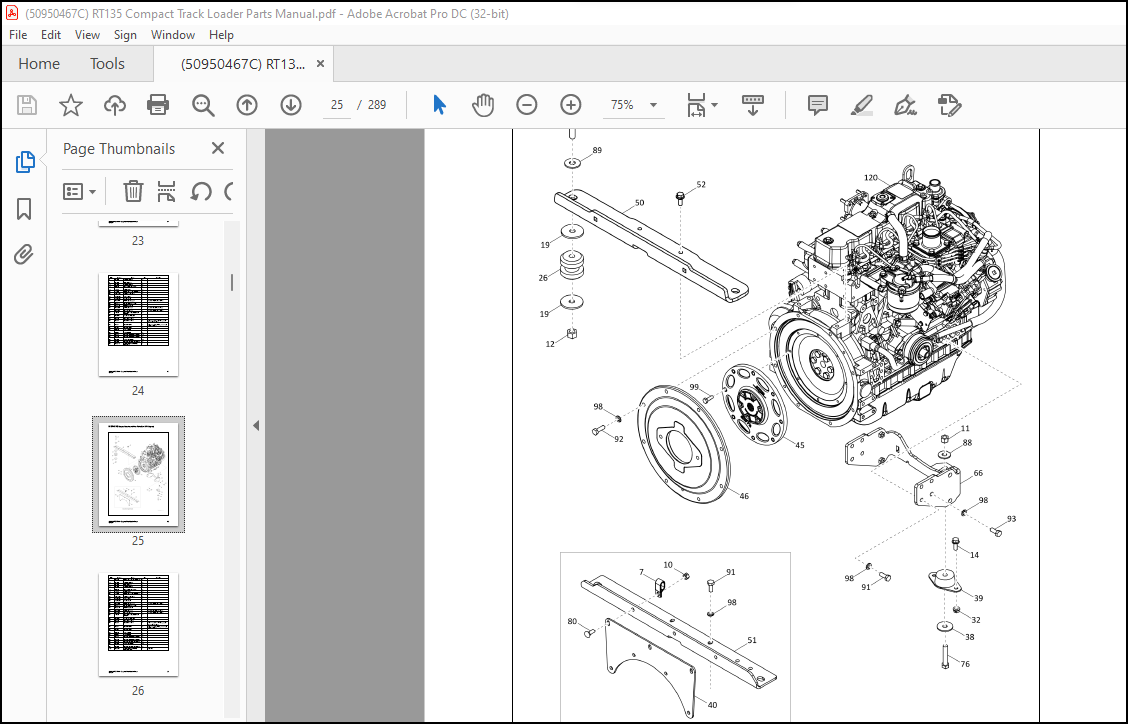
Task: Click part label 40 in the inset drawing
Action: pyautogui.click(x=712, y=705)
